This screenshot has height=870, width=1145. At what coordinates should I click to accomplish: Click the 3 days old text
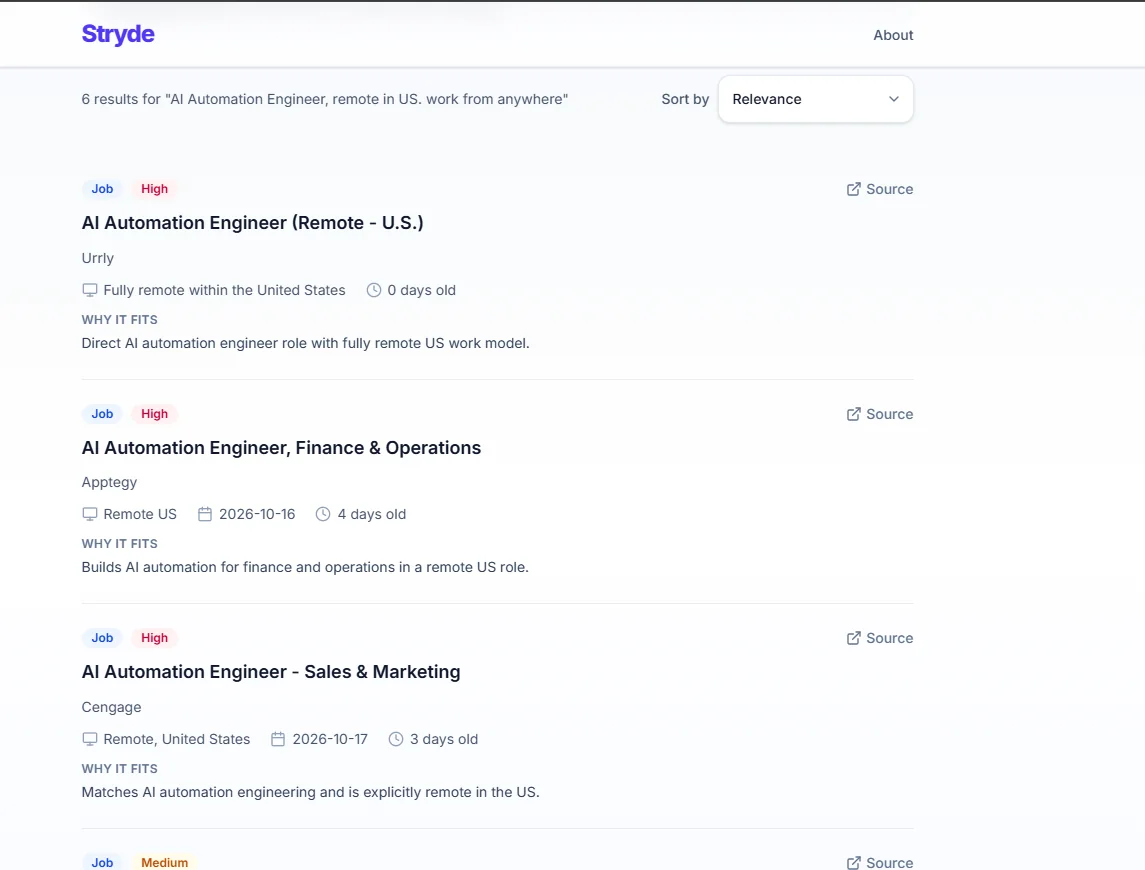pyautogui.click(x=444, y=739)
